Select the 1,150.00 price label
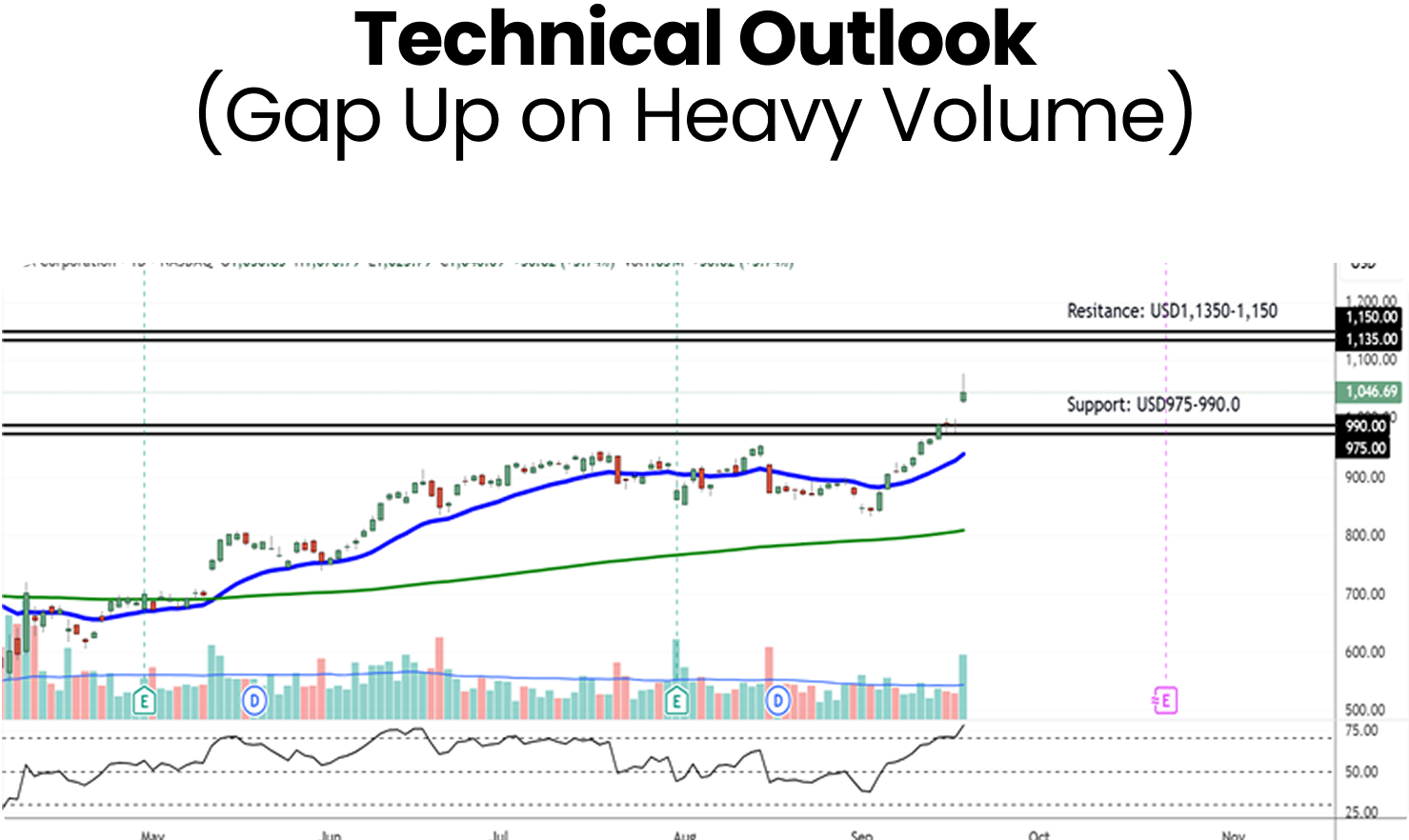The image size is (1409, 840). pos(1371,317)
